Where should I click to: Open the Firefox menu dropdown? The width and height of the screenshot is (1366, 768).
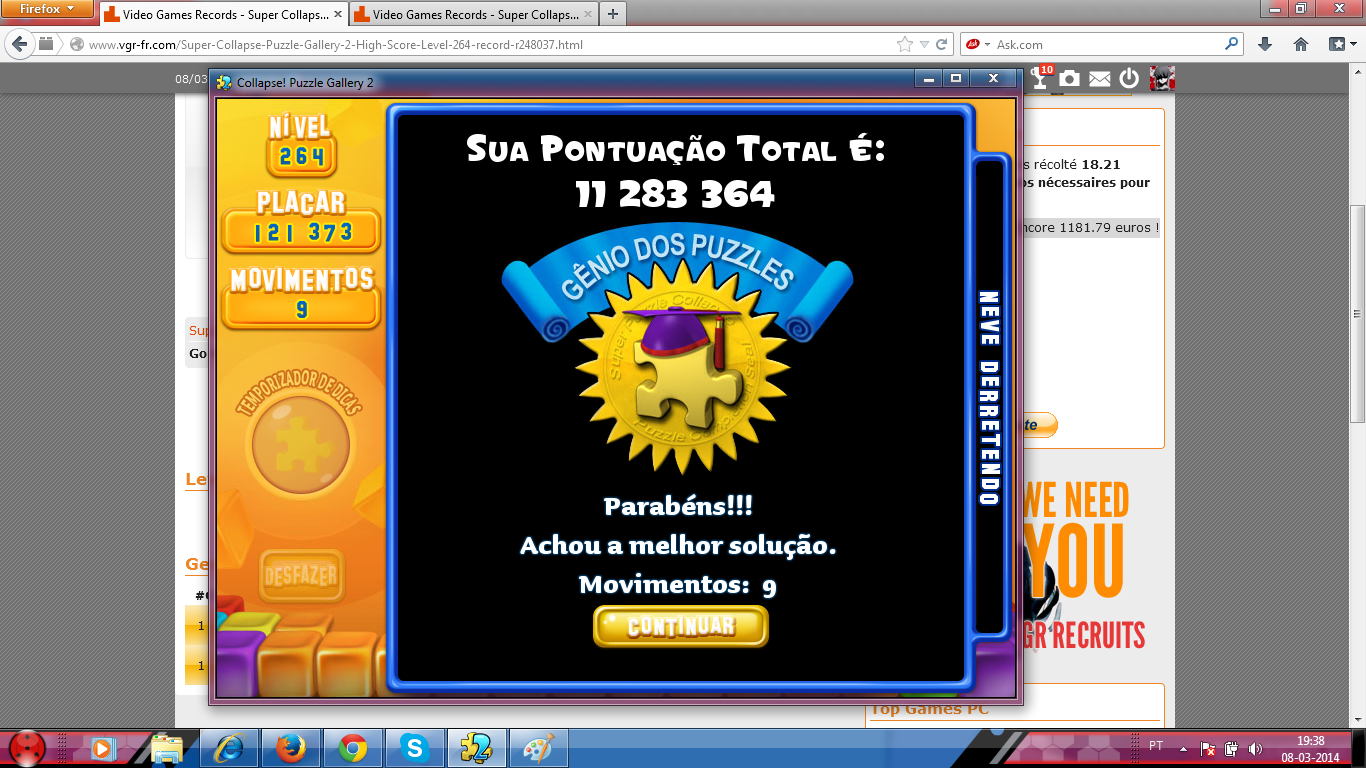[x=47, y=9]
